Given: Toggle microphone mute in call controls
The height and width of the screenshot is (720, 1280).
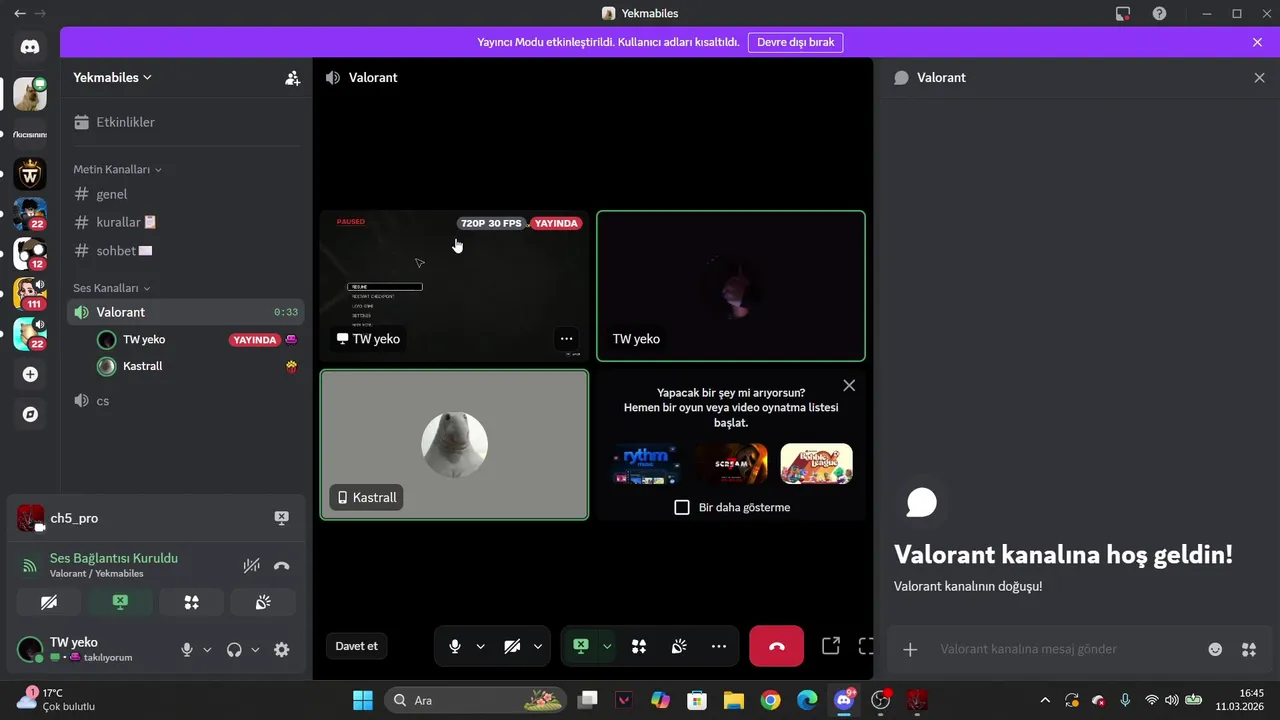Looking at the screenshot, I should point(455,646).
